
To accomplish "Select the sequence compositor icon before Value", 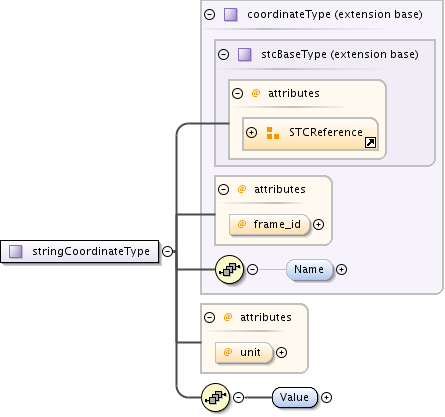I will pos(216,397).
